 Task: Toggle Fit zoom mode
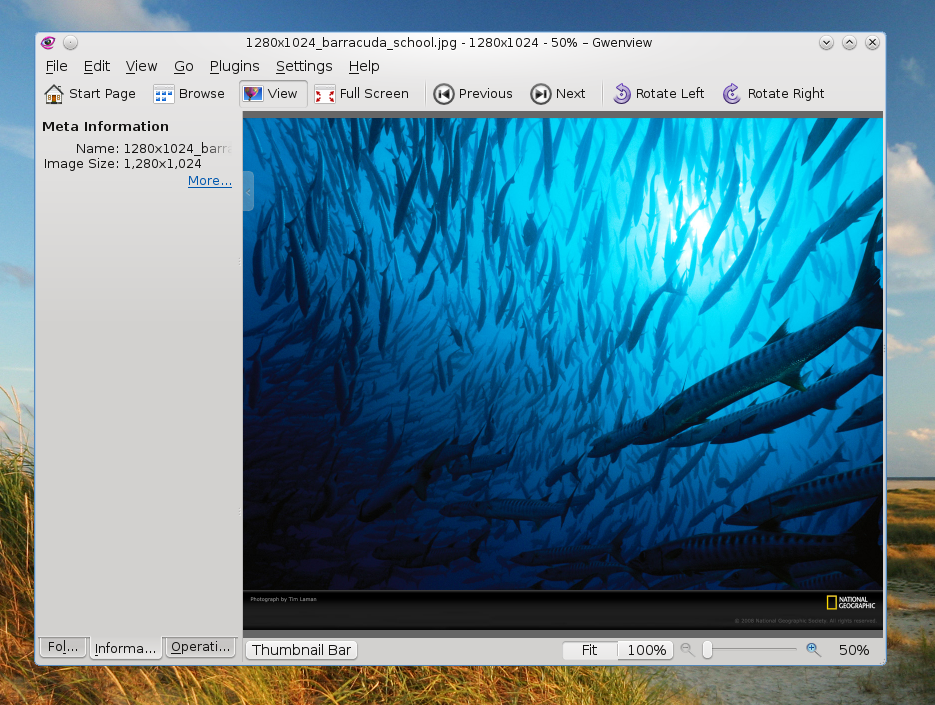pyautogui.click(x=589, y=650)
